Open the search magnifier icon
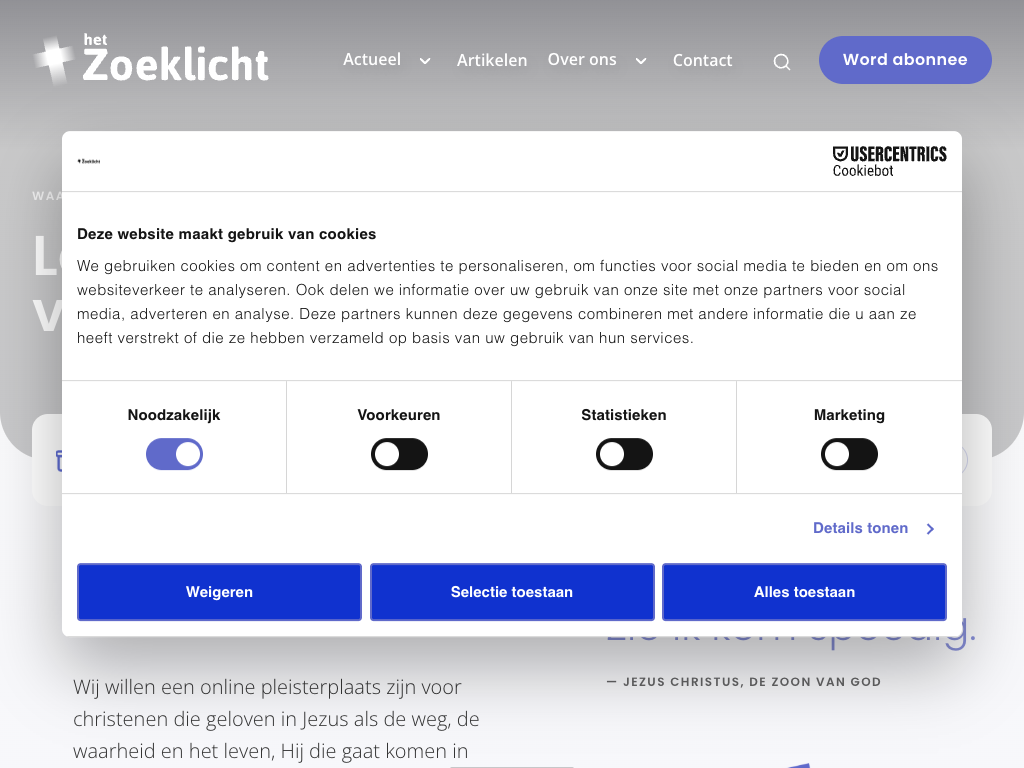This screenshot has width=1024, height=768. (x=782, y=62)
